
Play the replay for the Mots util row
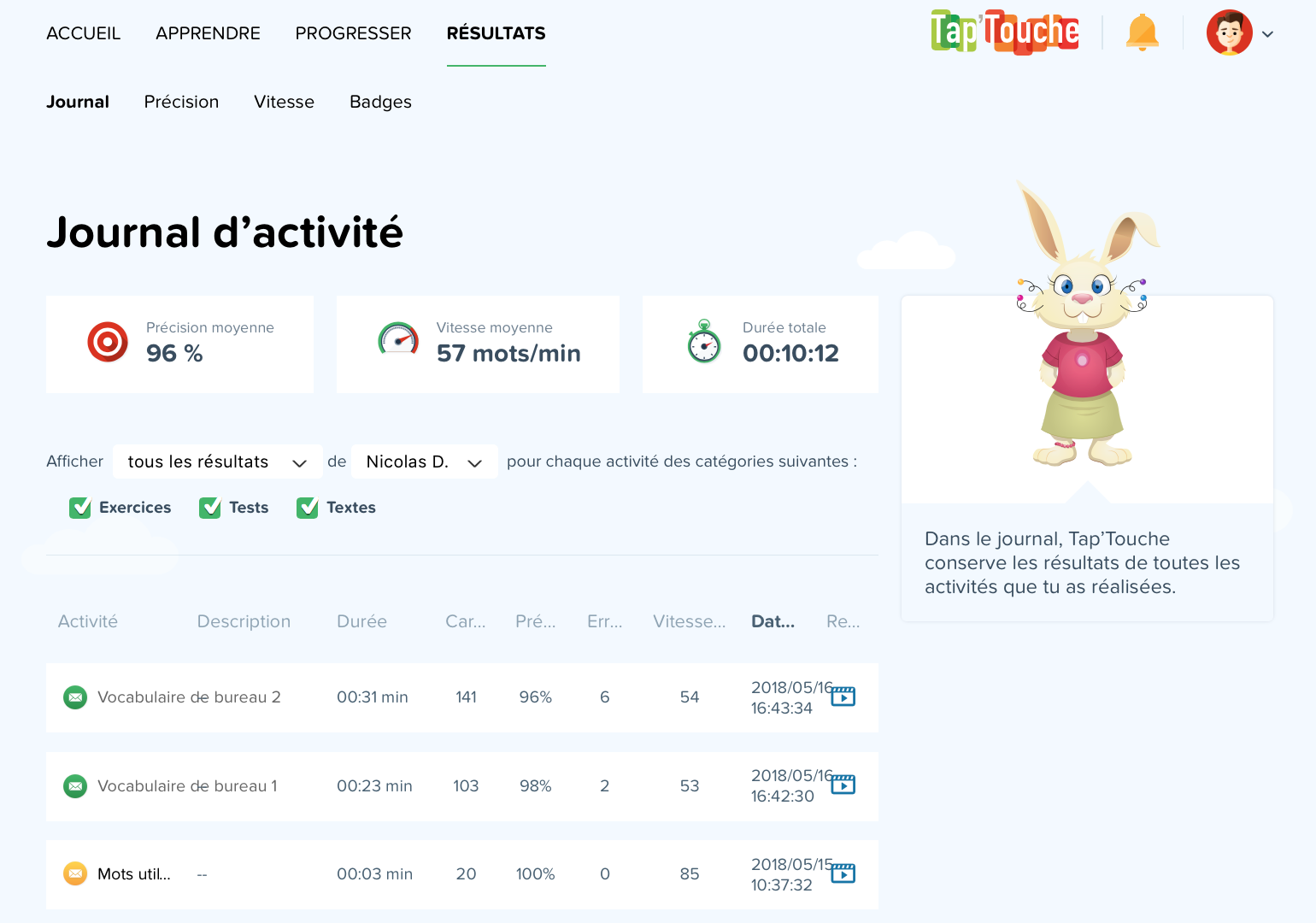(843, 873)
